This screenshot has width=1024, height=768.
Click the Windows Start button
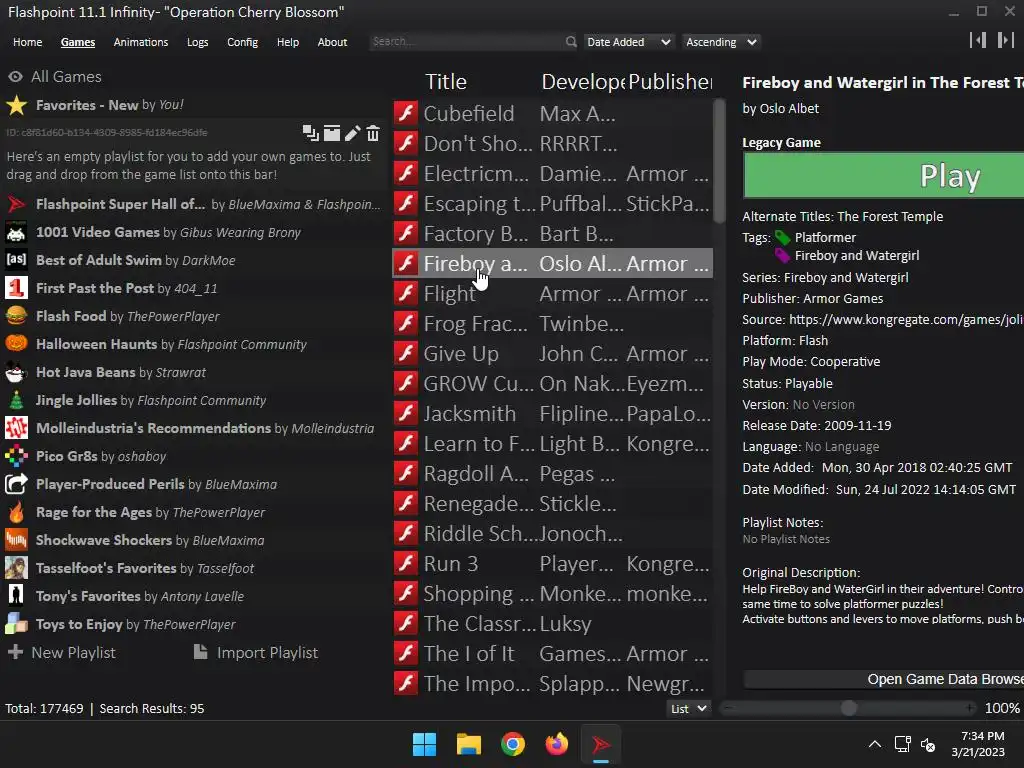pos(424,744)
